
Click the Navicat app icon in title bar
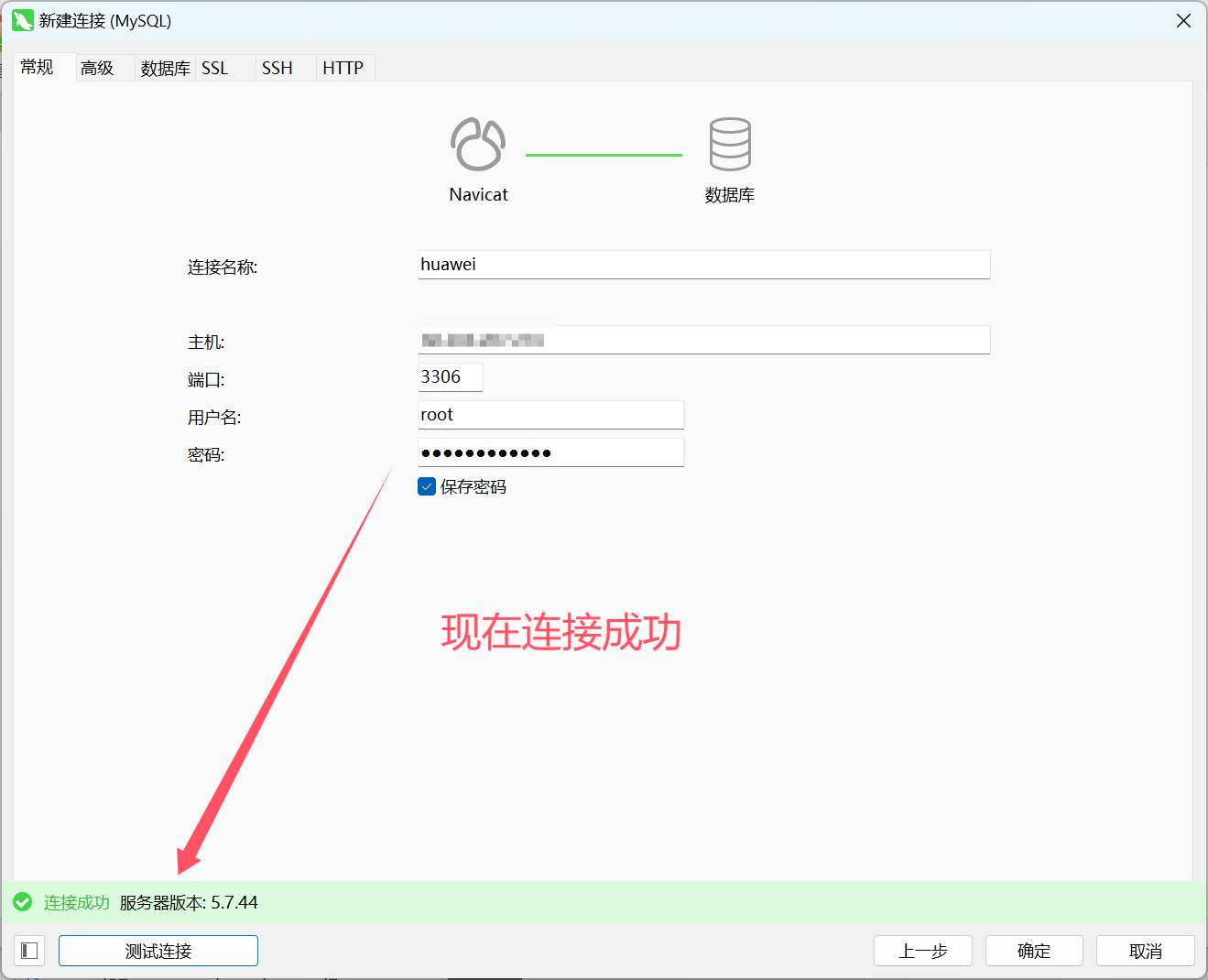pyautogui.click(x=23, y=20)
